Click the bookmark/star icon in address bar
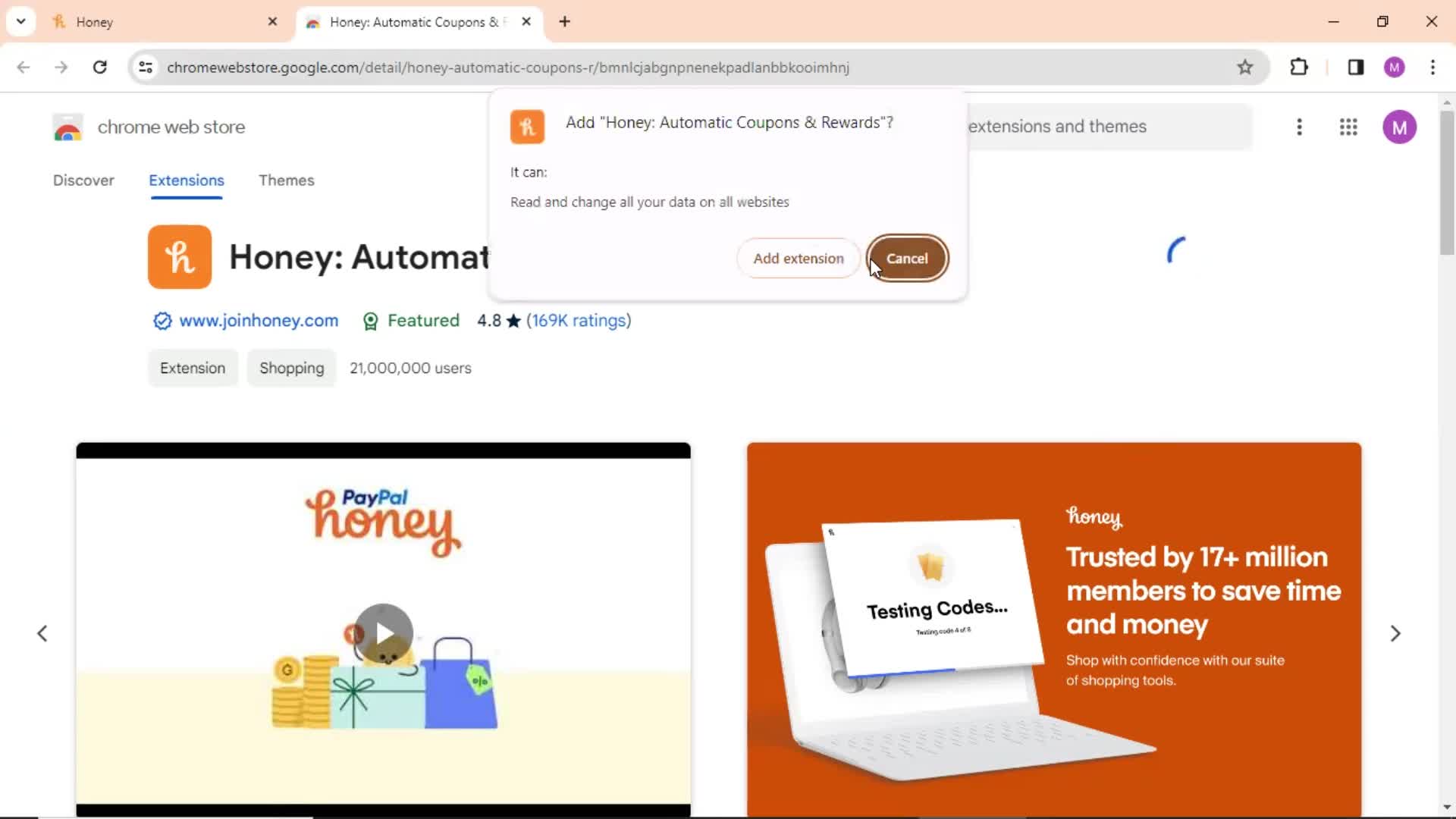 click(x=1245, y=67)
